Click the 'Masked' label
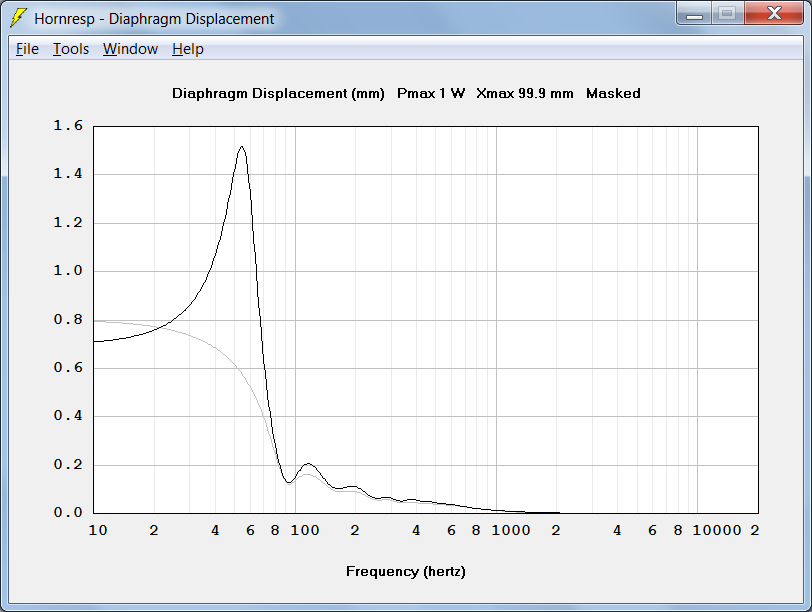 point(613,94)
